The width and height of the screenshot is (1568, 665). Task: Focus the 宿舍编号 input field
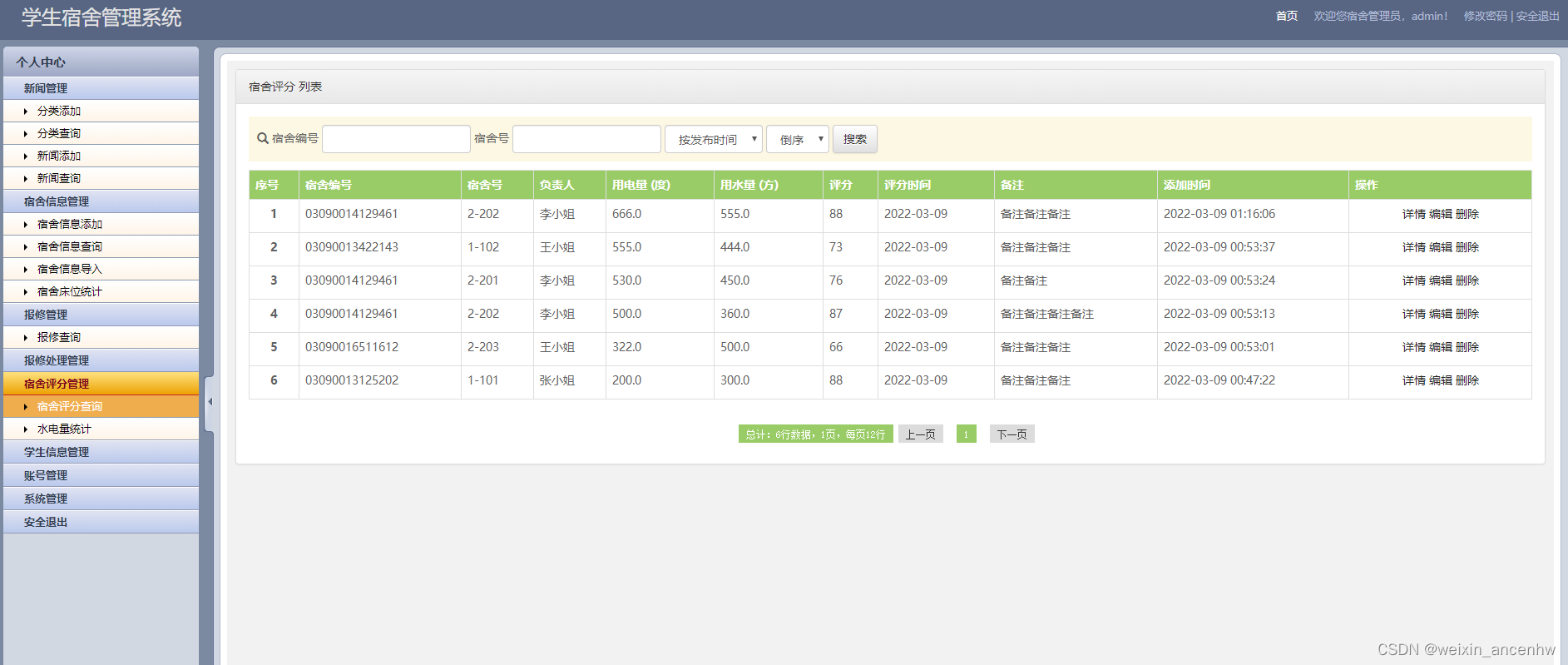coord(396,139)
